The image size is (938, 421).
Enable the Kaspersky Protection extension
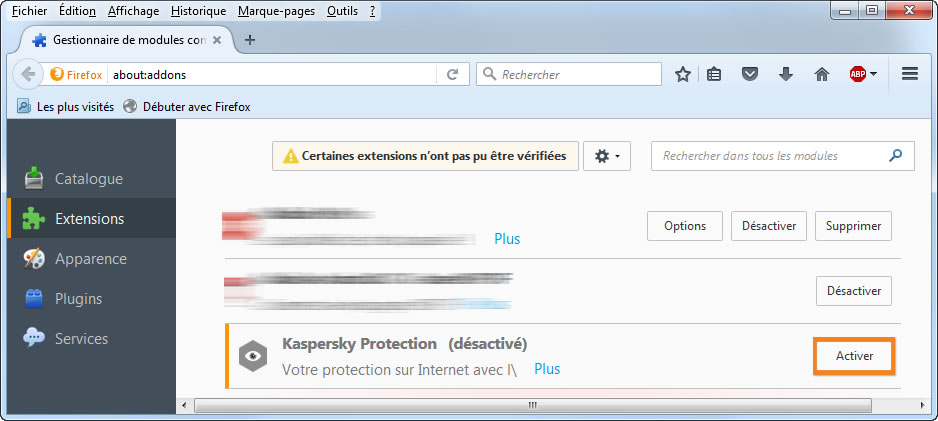pos(854,355)
